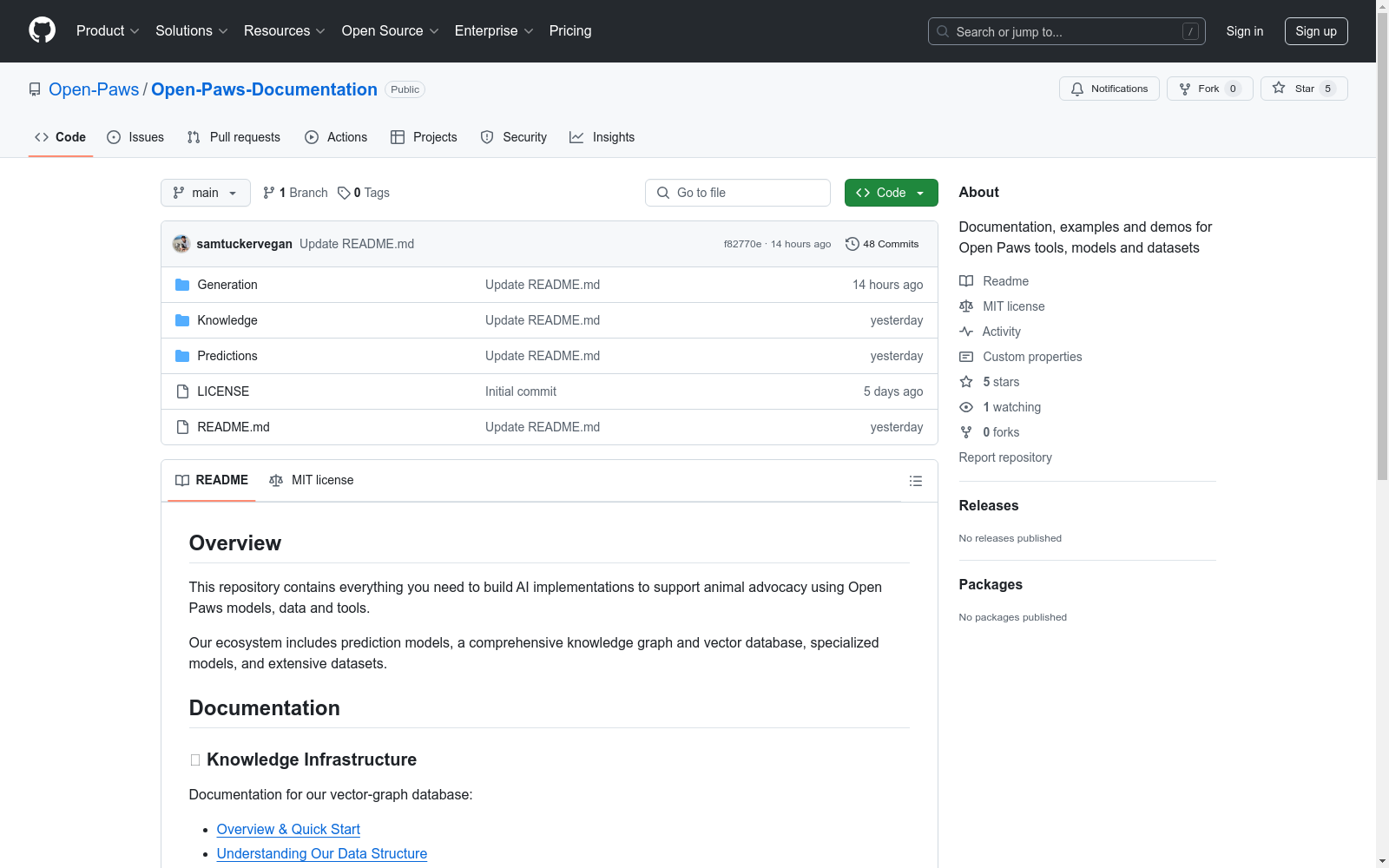
Task: Open the f82770e commit hash link
Action: pos(742,244)
